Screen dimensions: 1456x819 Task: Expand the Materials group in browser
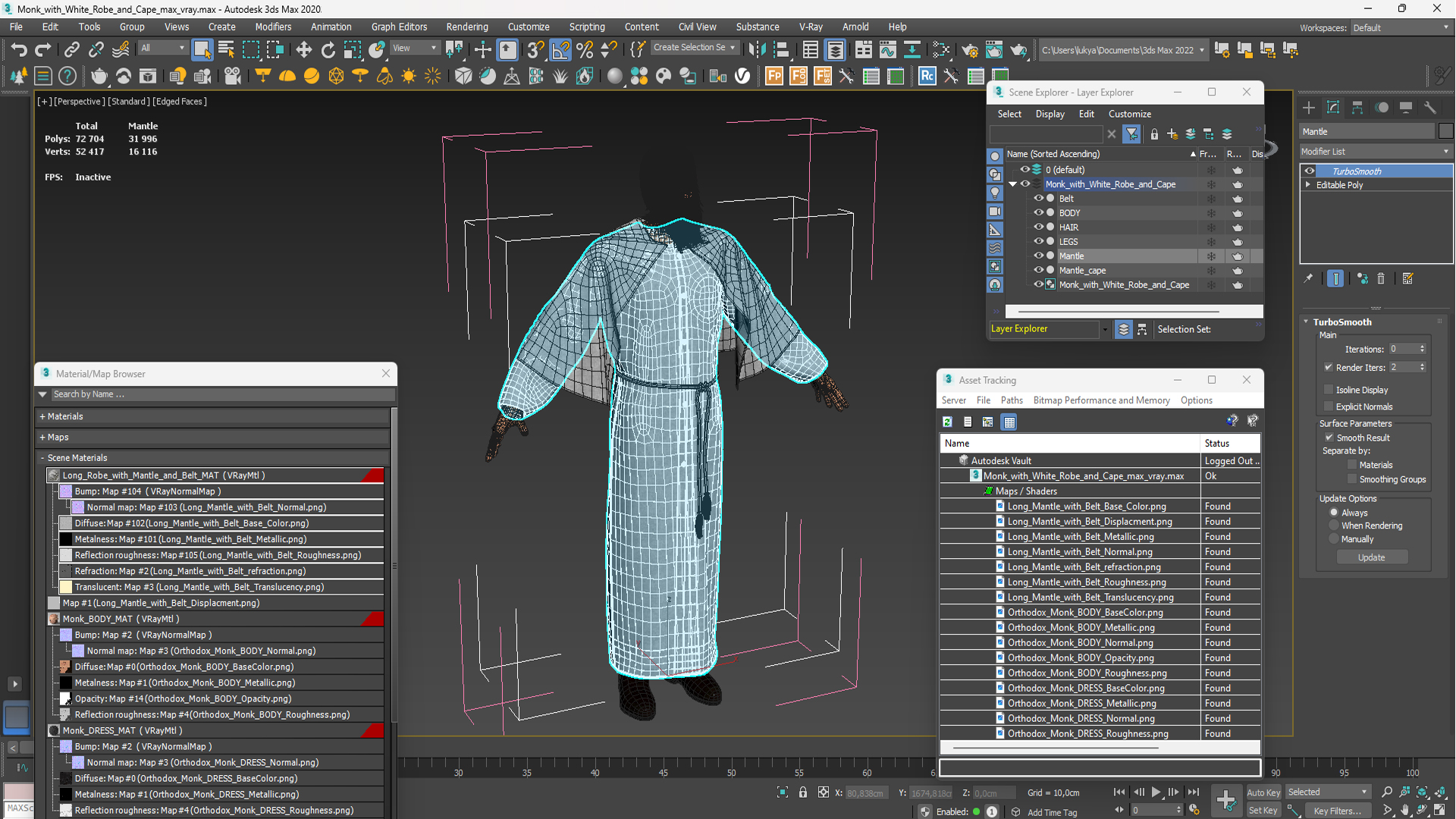[x=42, y=416]
